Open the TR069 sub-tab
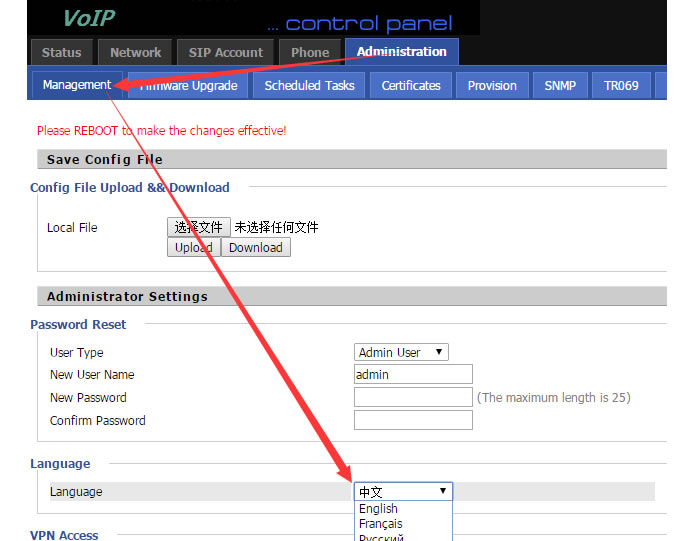The width and height of the screenshot is (693, 541). pos(621,86)
